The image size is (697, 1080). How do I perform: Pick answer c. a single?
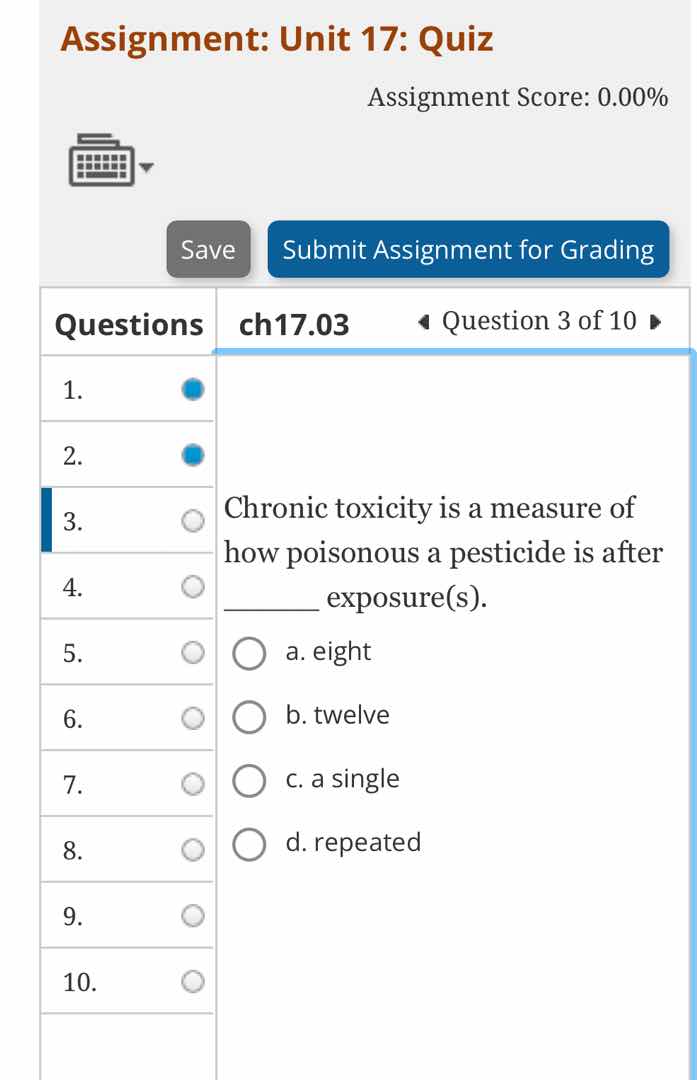pos(249,781)
